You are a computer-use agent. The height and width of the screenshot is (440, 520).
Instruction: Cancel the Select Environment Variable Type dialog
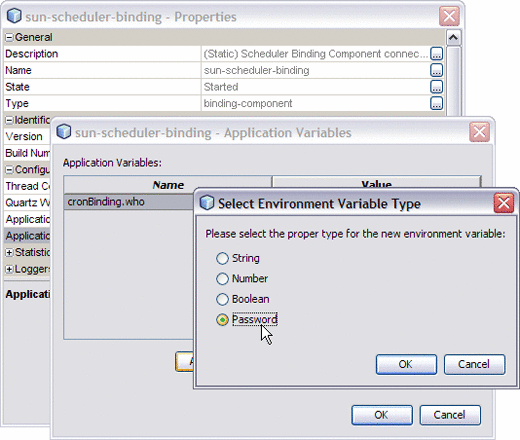474,364
